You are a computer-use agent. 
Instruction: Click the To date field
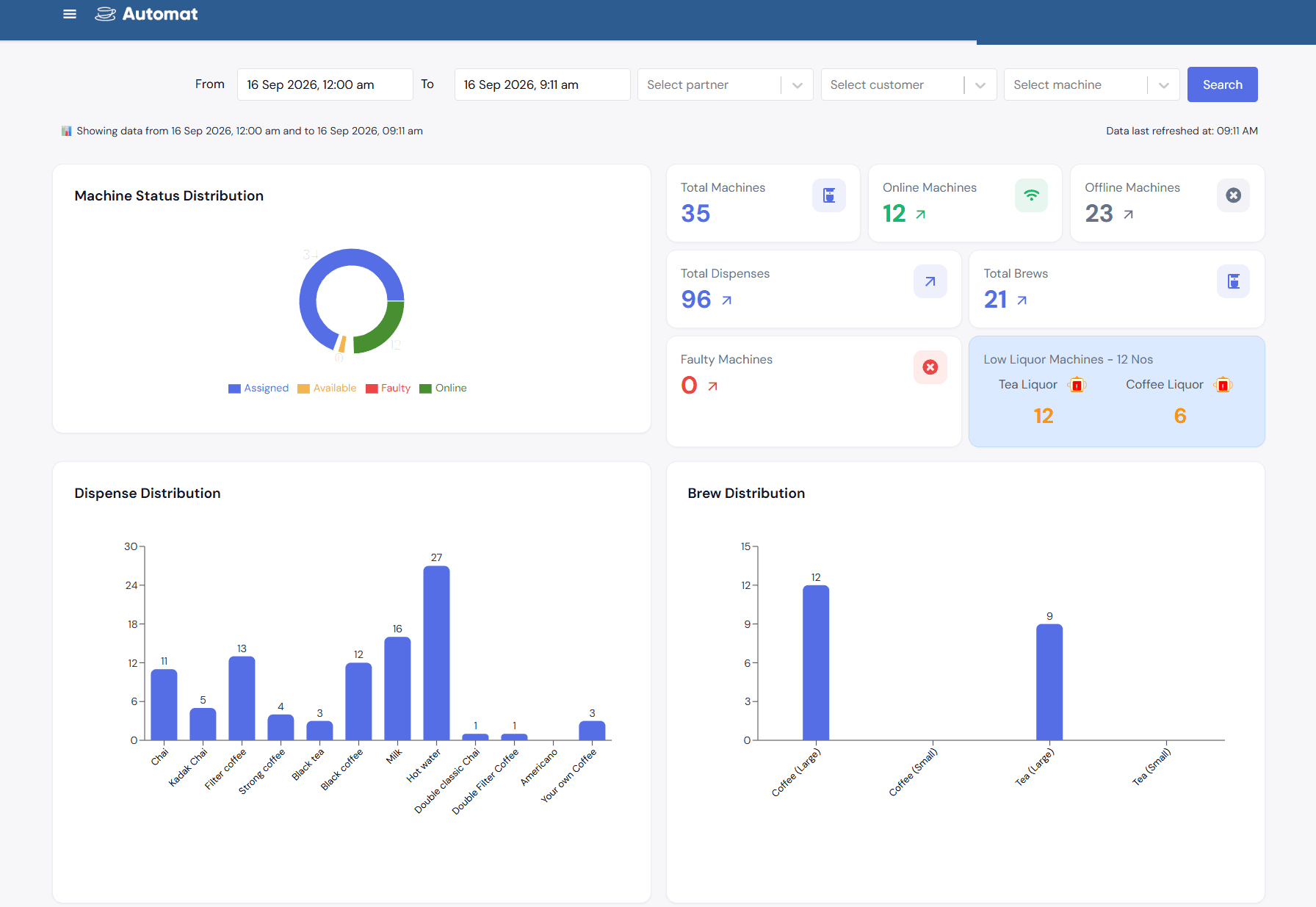pos(542,84)
